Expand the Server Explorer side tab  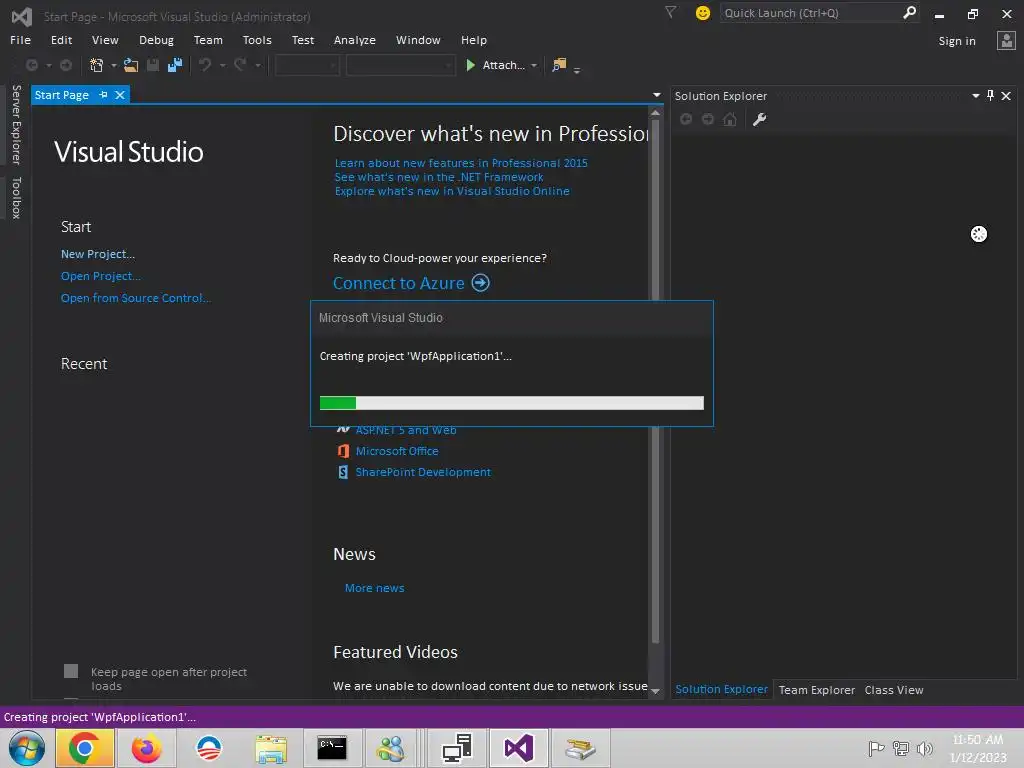click(x=16, y=124)
